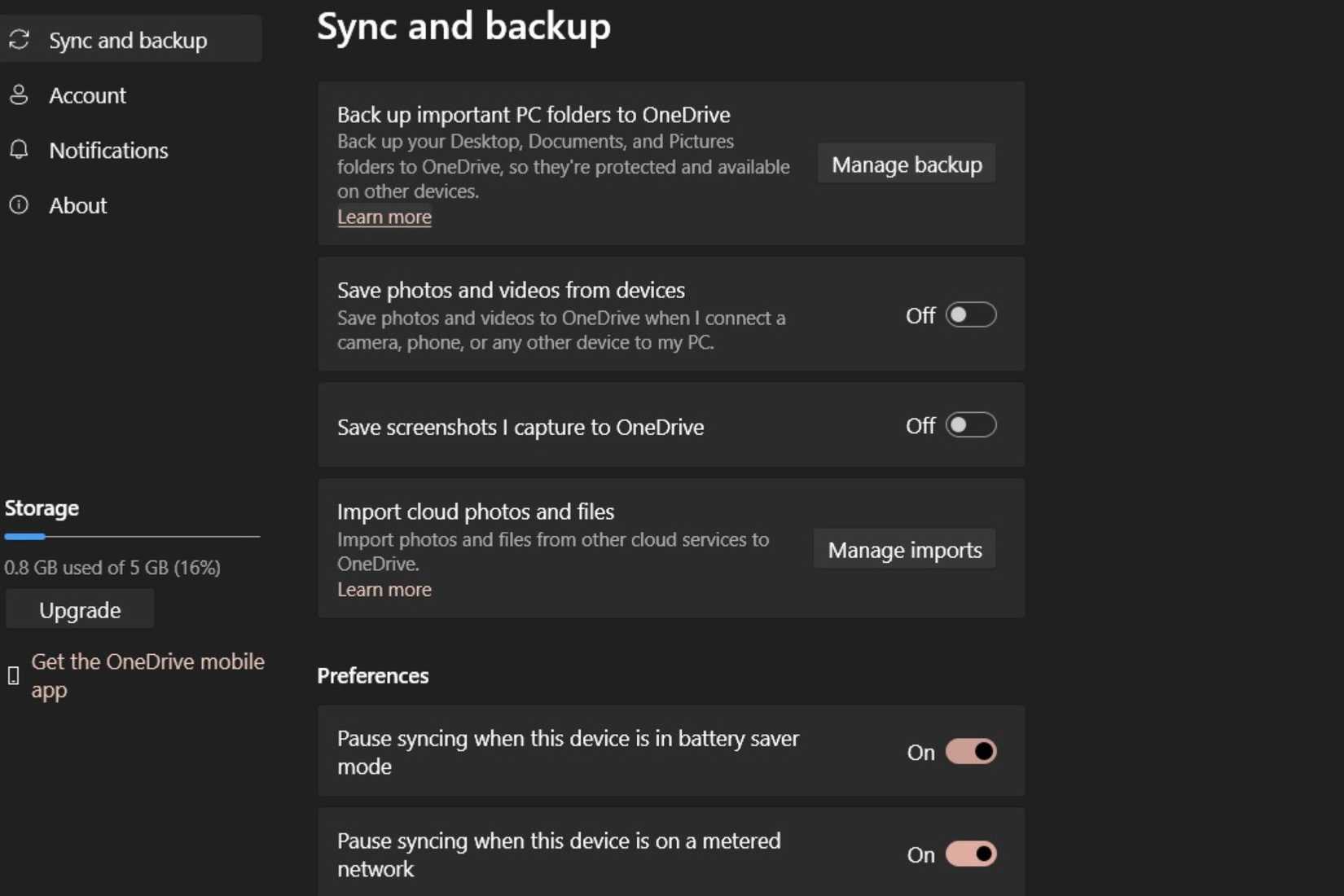Image resolution: width=1344 pixels, height=896 pixels.
Task: Open the Notifications section
Action: point(131,150)
